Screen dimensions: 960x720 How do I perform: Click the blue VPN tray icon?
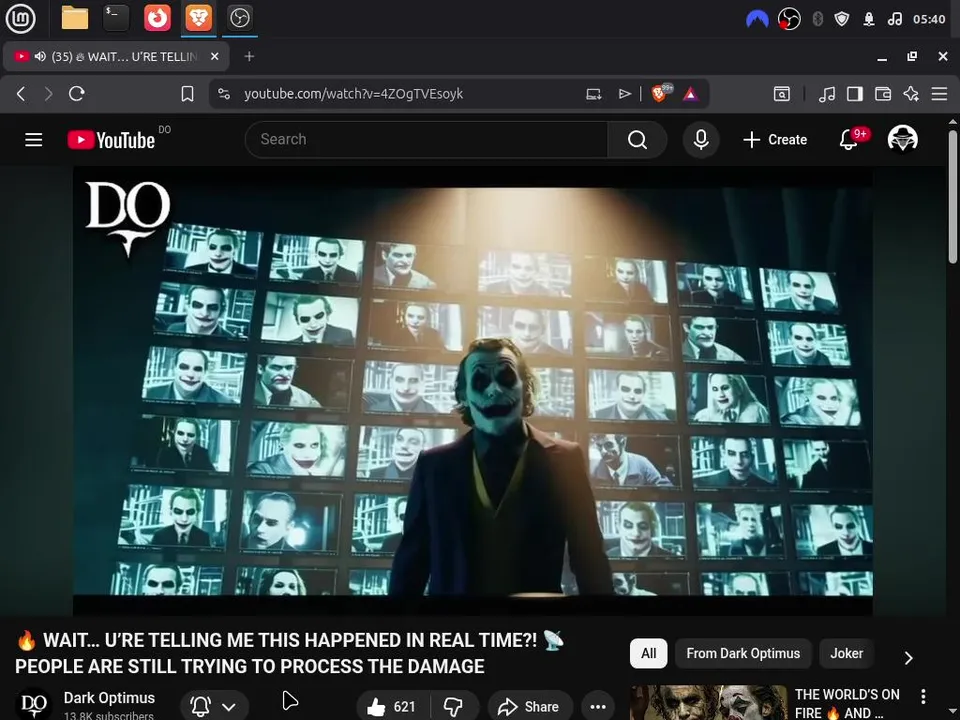pyautogui.click(x=757, y=20)
